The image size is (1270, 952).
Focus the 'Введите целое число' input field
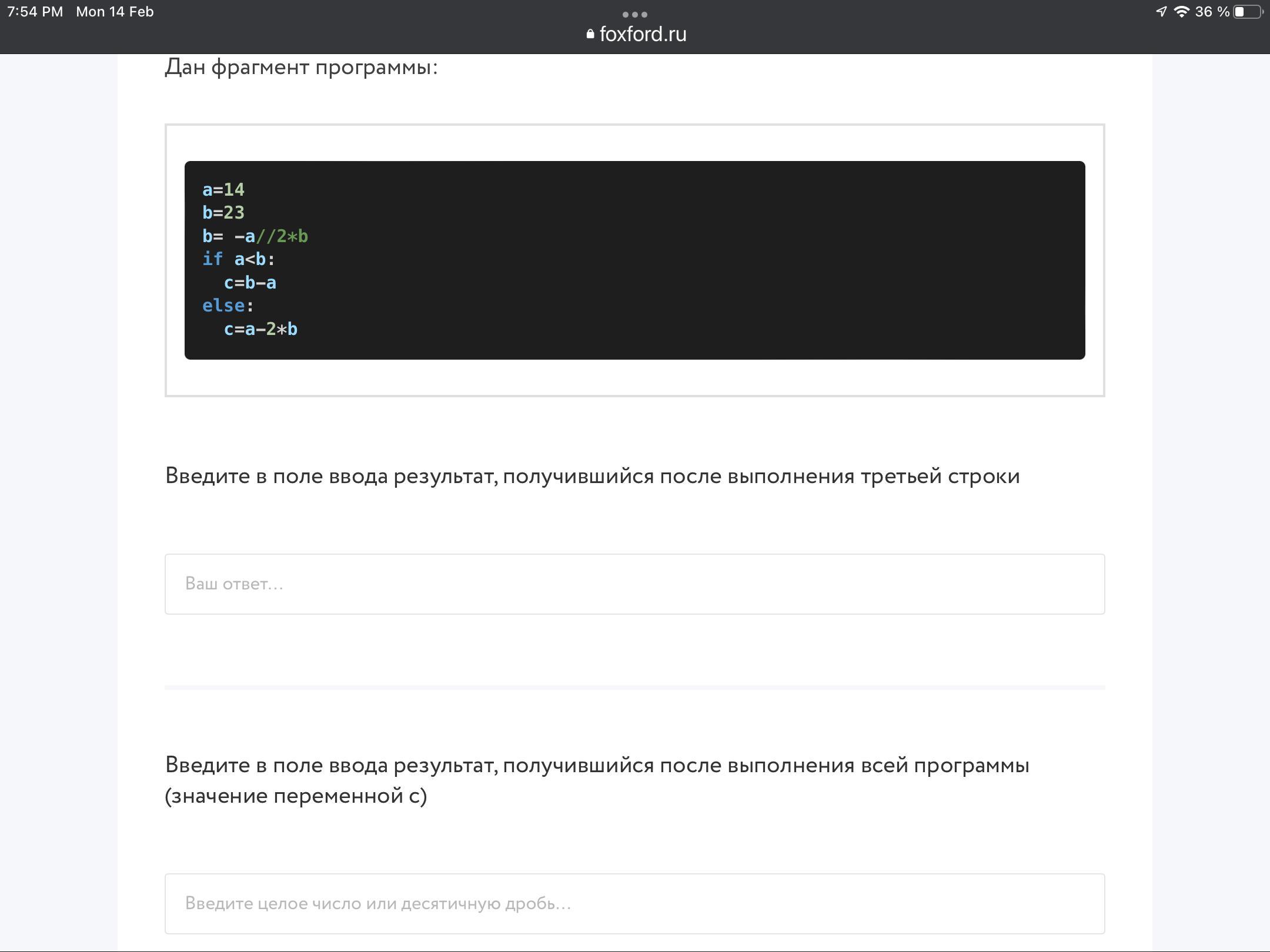(x=634, y=903)
